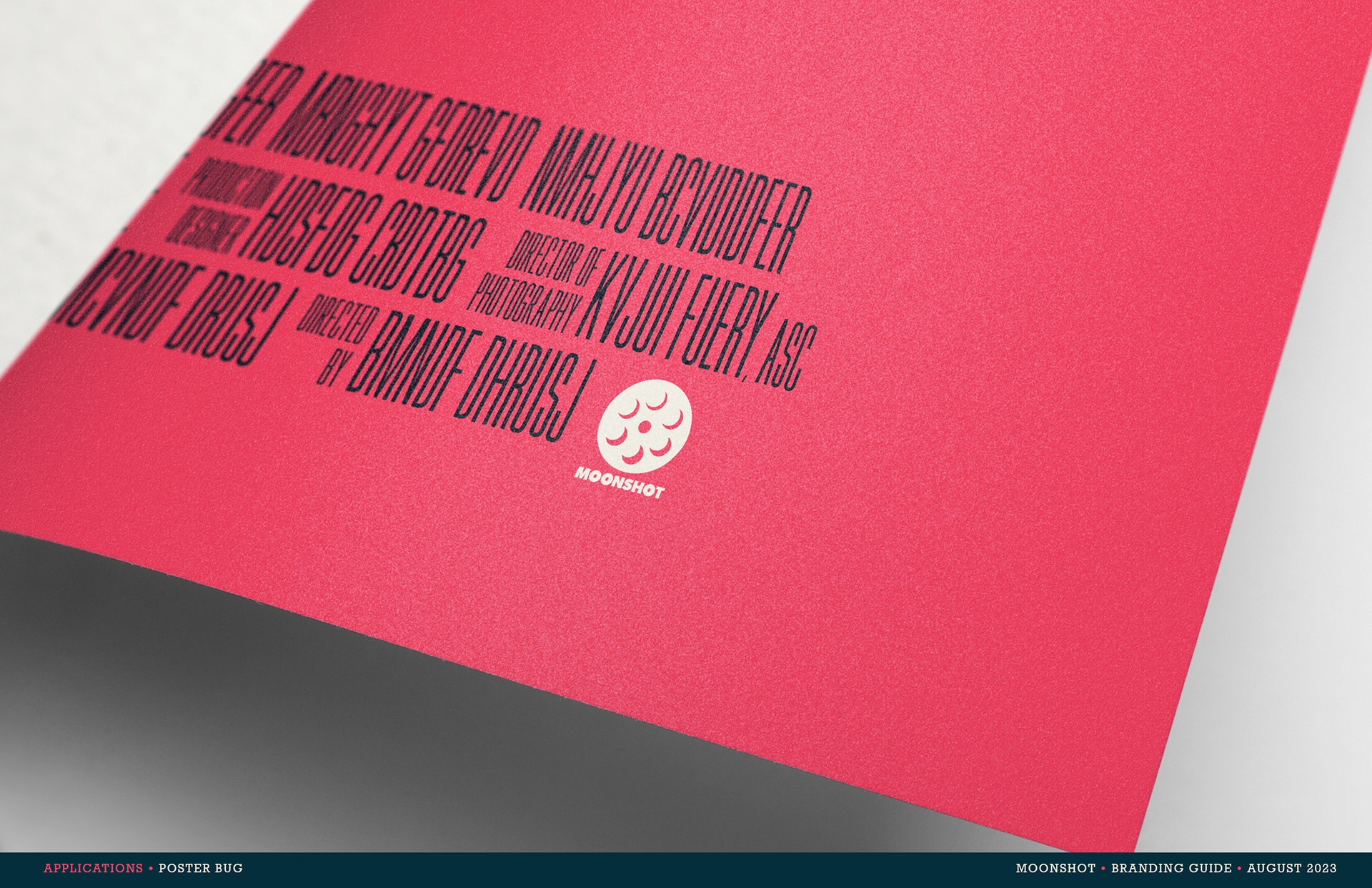Click the MOONSHOT wordmark beneath the reel logo
1372x888 pixels.
(619, 484)
